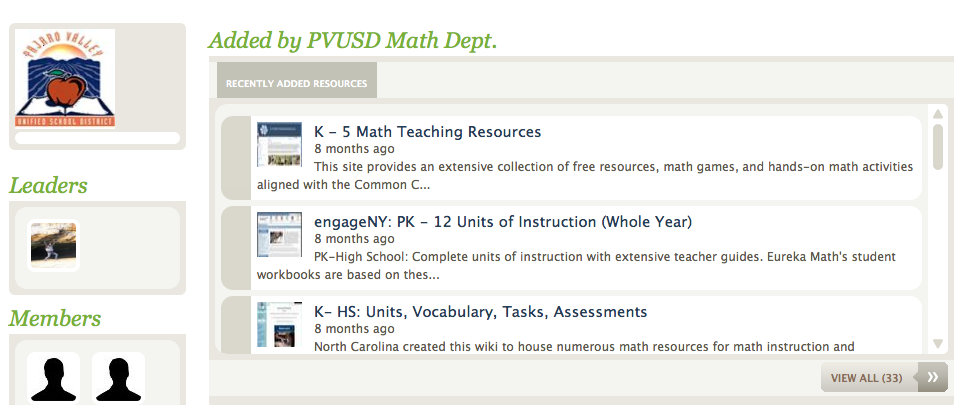Click the resource list scroll-up arrow

coord(938,114)
